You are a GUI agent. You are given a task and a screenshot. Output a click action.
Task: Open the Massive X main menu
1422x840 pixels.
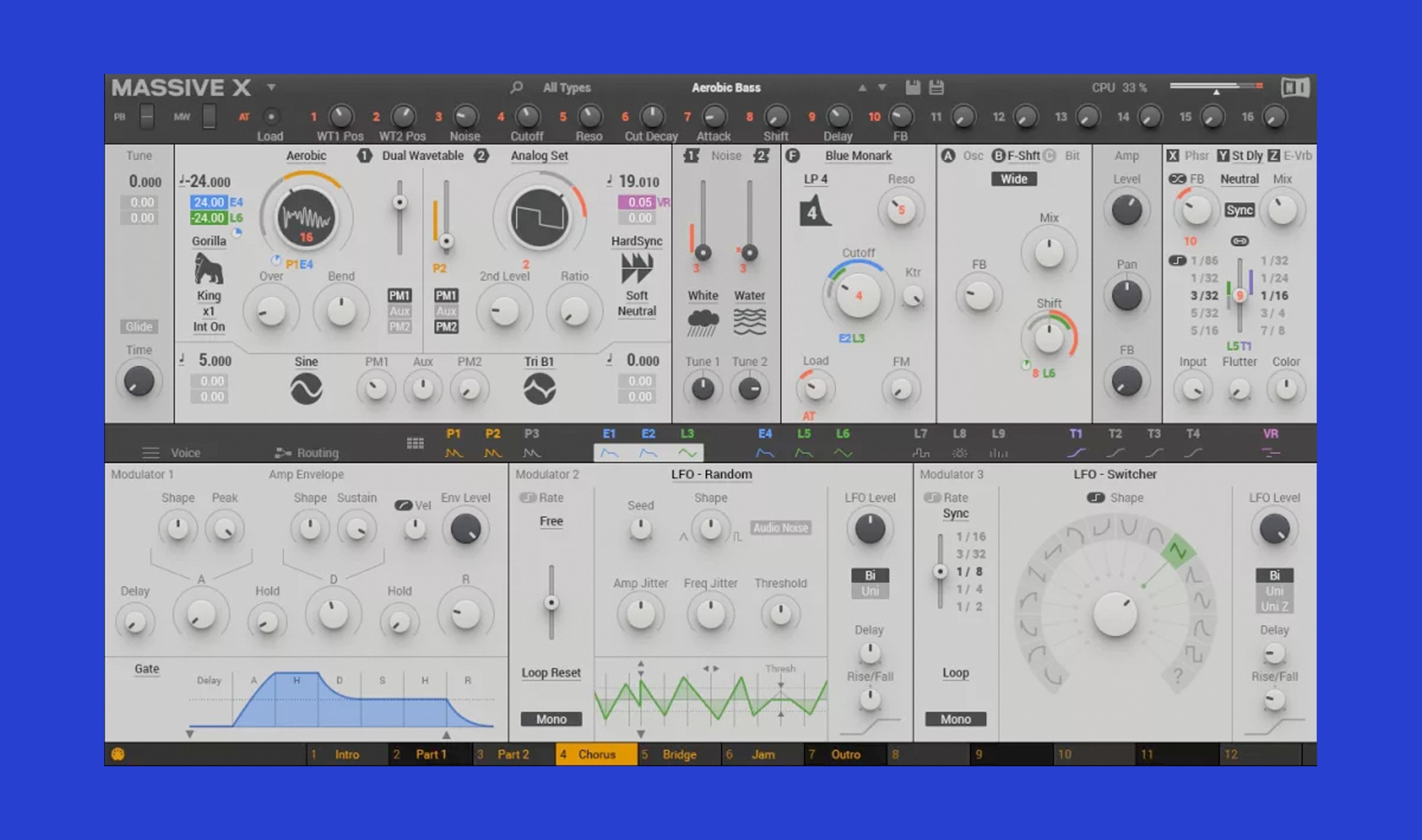(270, 88)
